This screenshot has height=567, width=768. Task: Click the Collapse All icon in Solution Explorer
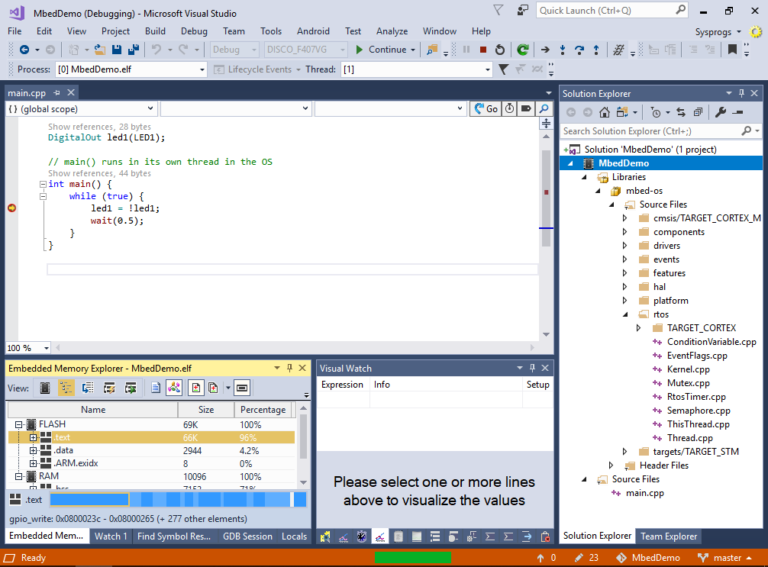tap(698, 113)
